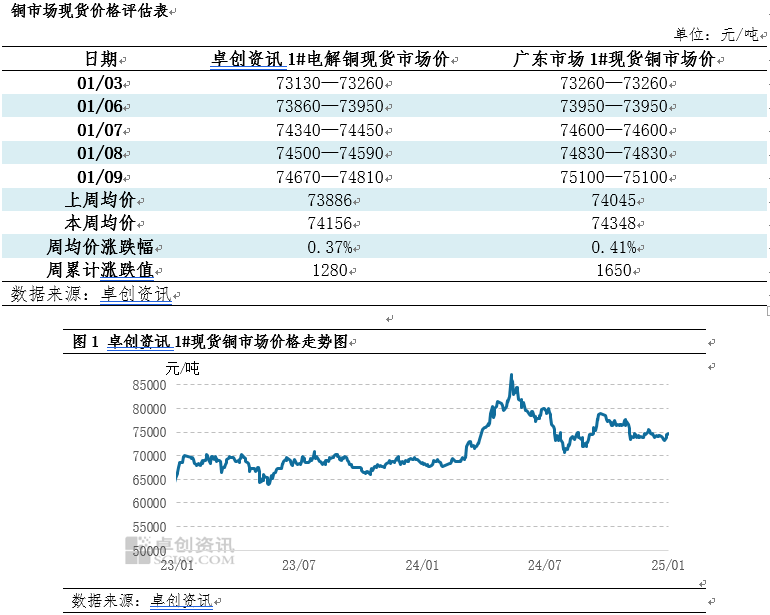The height and width of the screenshot is (615, 770).
Task: Click the 24/01 label on the chart's x-axis
Action: (x=422, y=565)
